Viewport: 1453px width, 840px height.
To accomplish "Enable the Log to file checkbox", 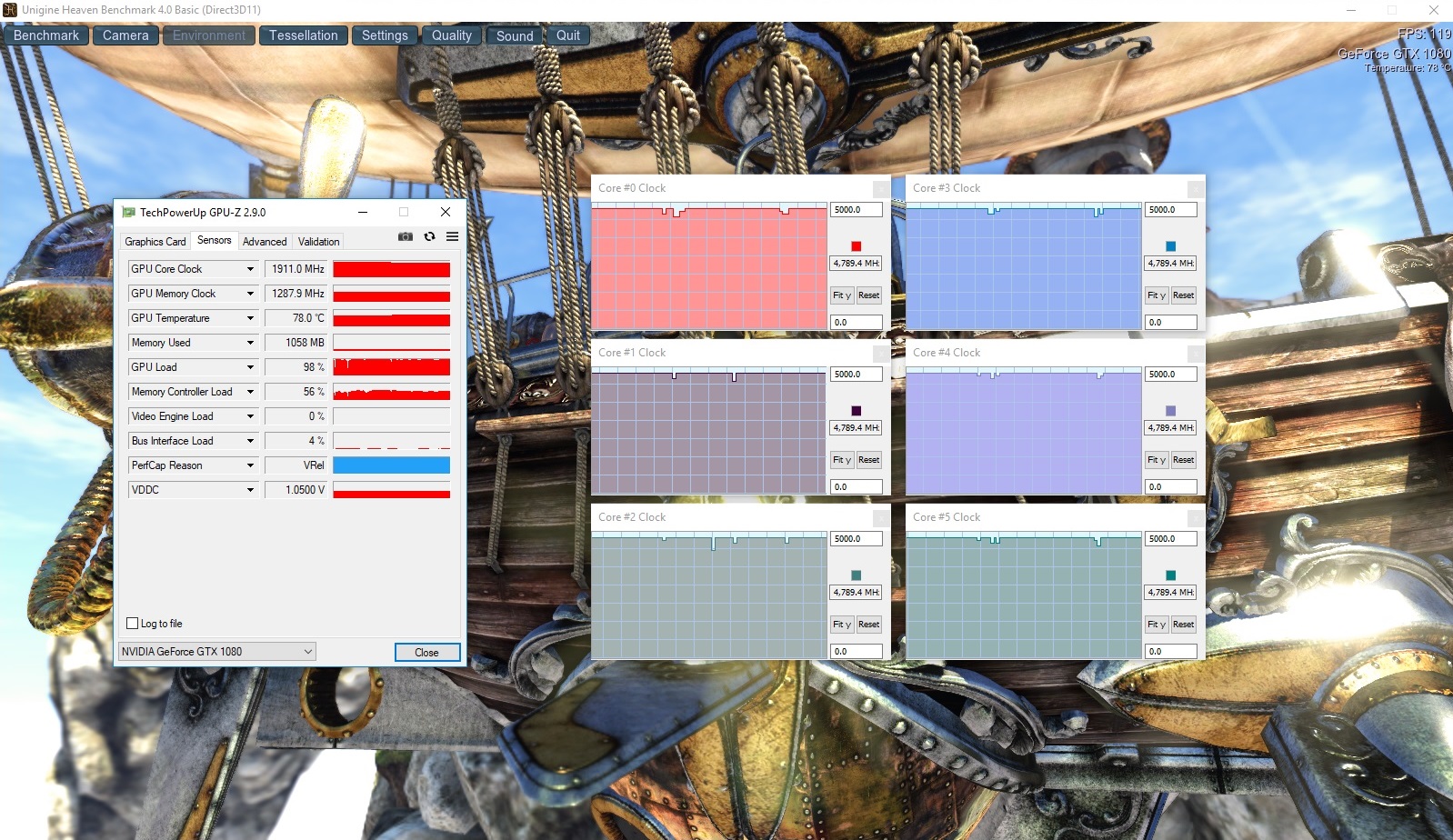I will 133,624.
